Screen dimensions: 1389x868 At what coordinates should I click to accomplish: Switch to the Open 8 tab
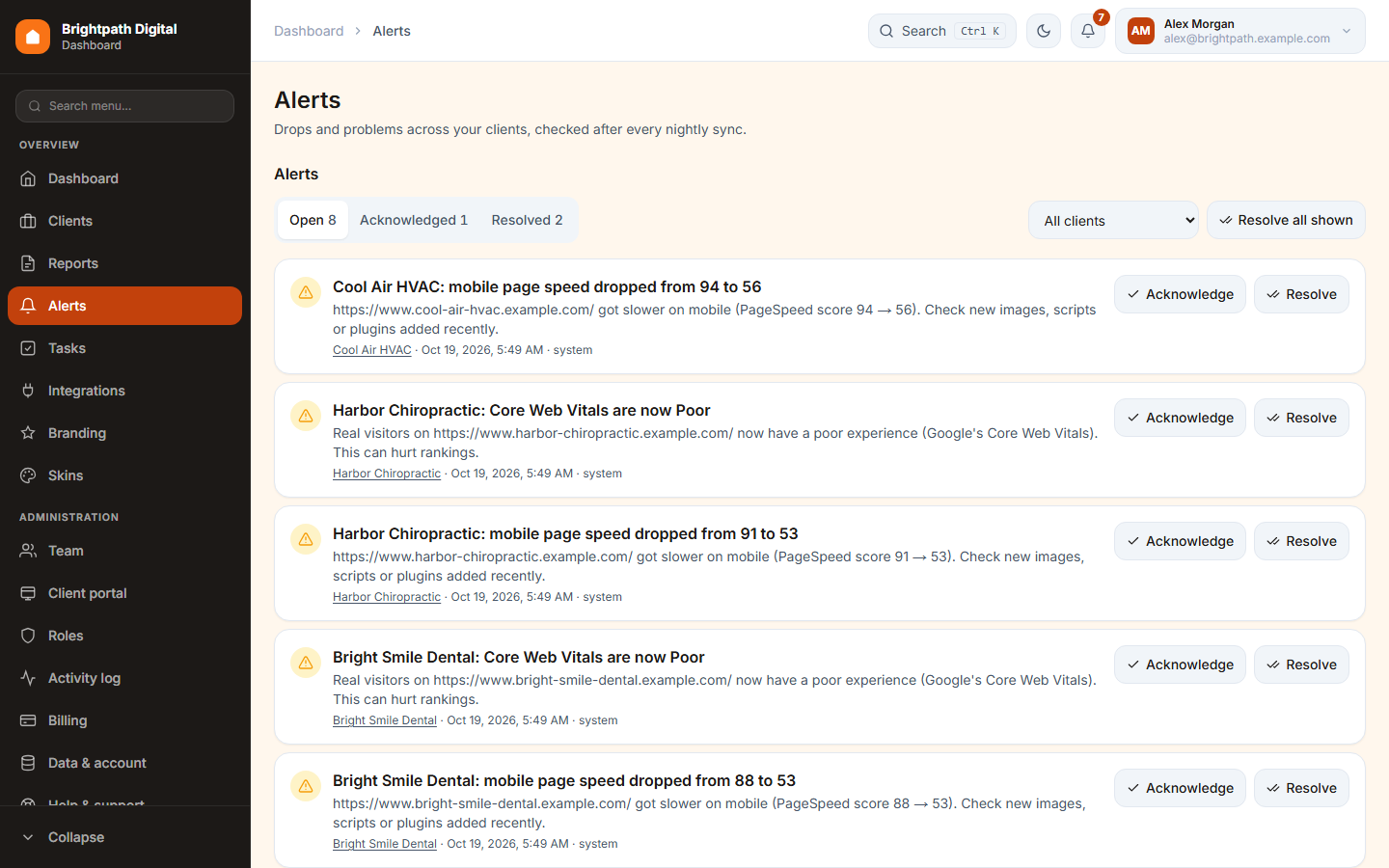point(313,220)
